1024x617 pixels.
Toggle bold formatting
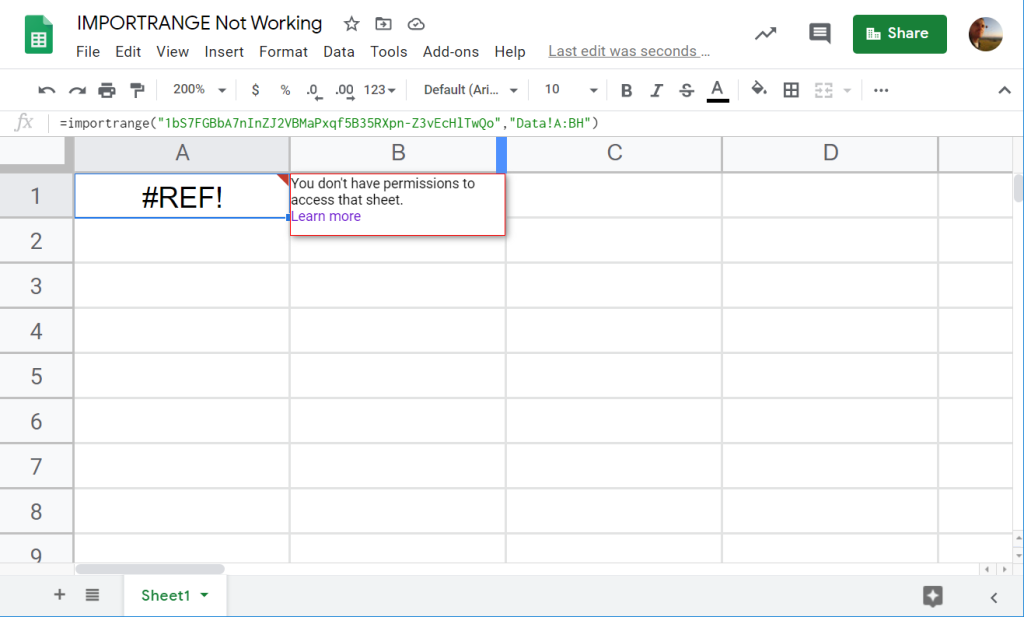tap(626, 89)
